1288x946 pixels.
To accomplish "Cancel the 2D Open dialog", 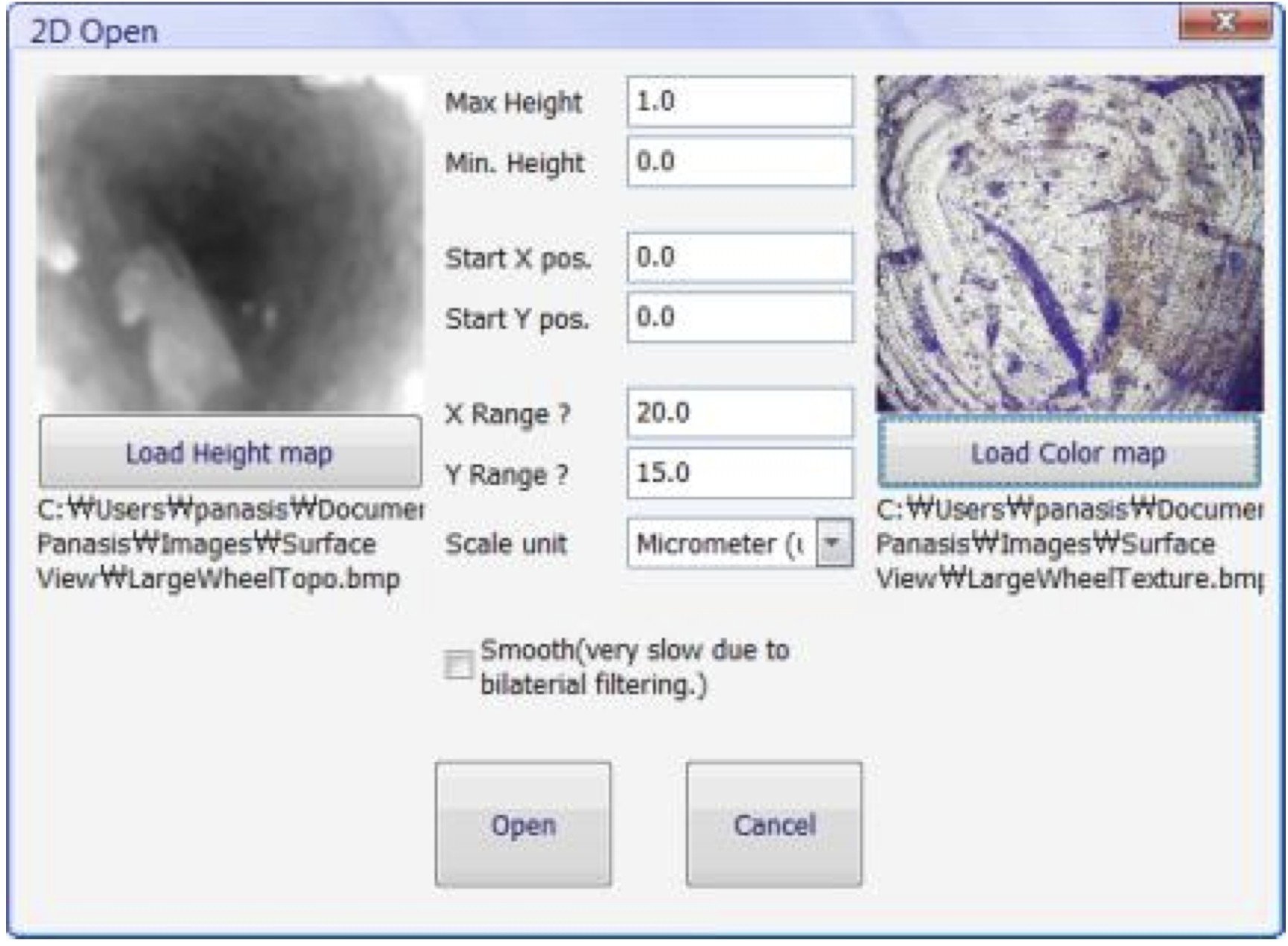I will point(774,824).
